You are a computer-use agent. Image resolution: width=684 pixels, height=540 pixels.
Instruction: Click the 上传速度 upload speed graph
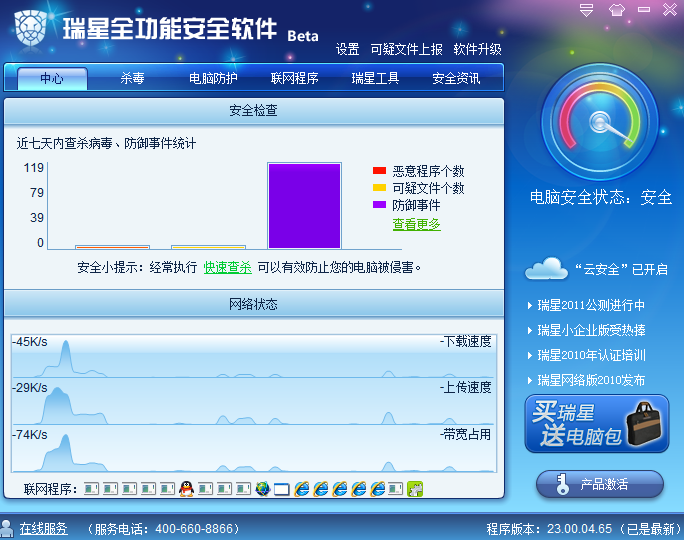[253, 401]
